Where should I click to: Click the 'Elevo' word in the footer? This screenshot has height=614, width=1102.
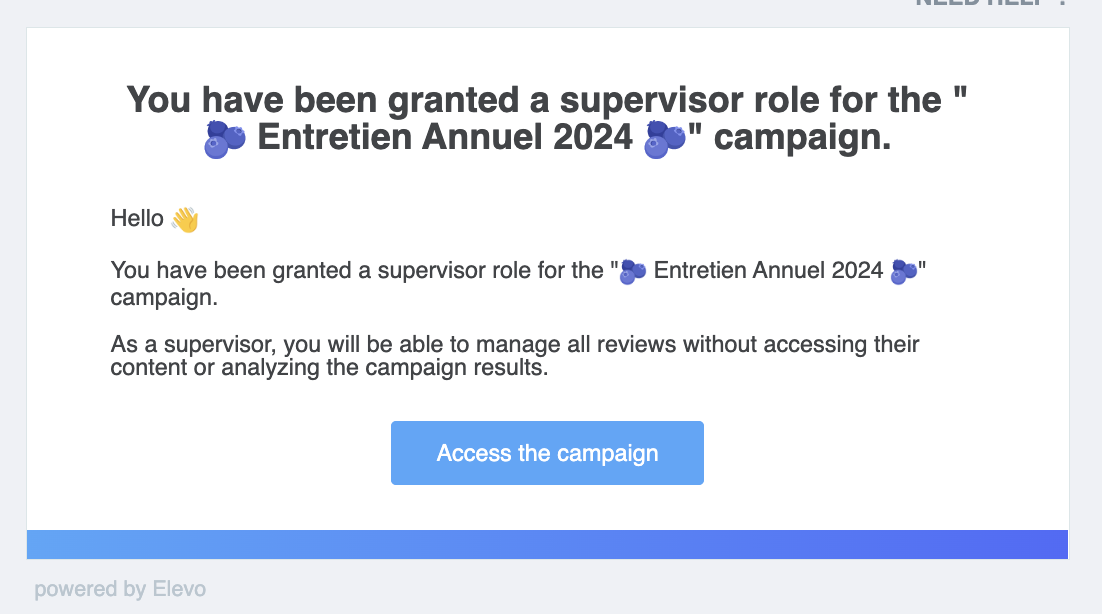point(179,589)
